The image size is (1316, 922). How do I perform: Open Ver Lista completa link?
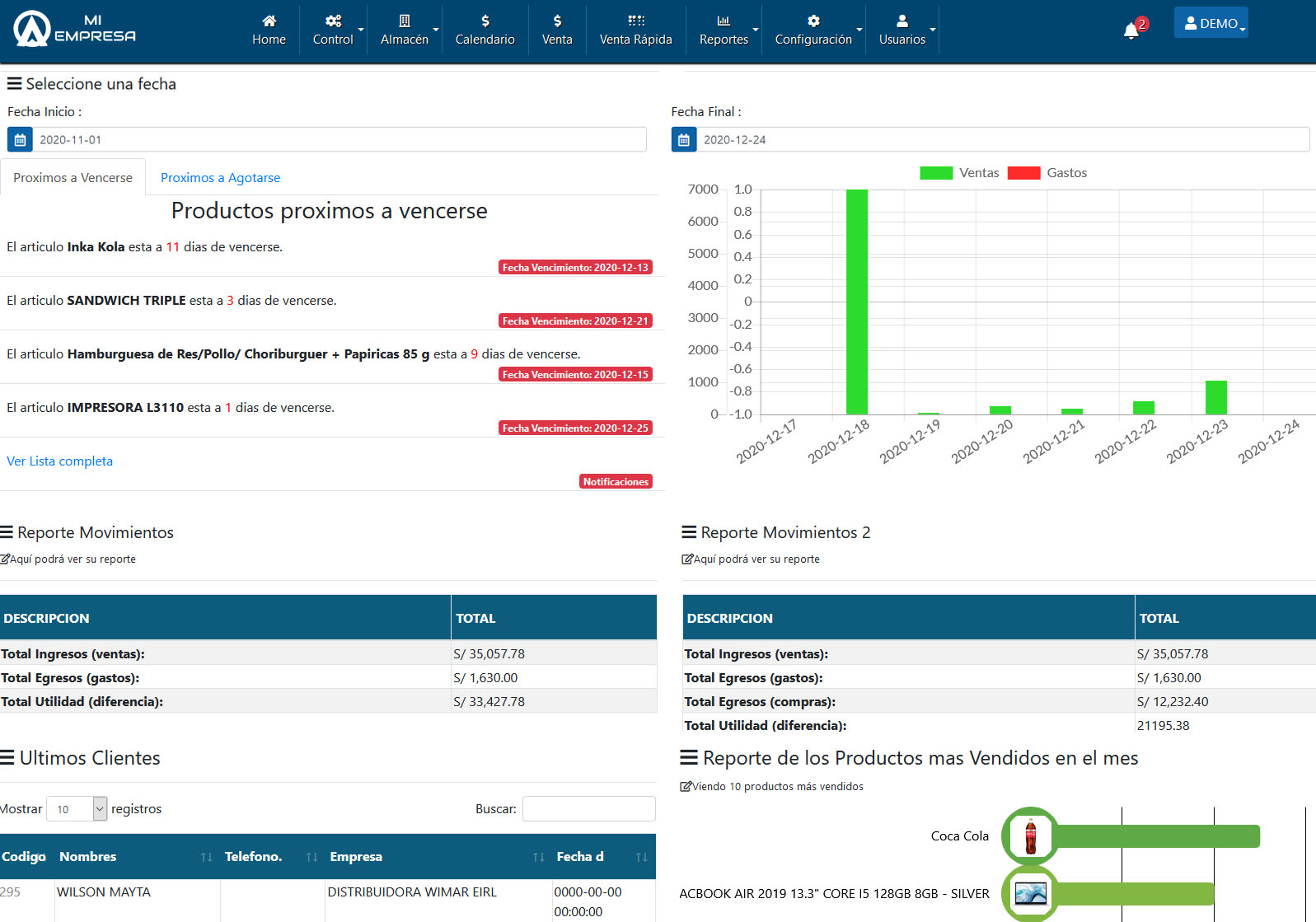(59, 461)
